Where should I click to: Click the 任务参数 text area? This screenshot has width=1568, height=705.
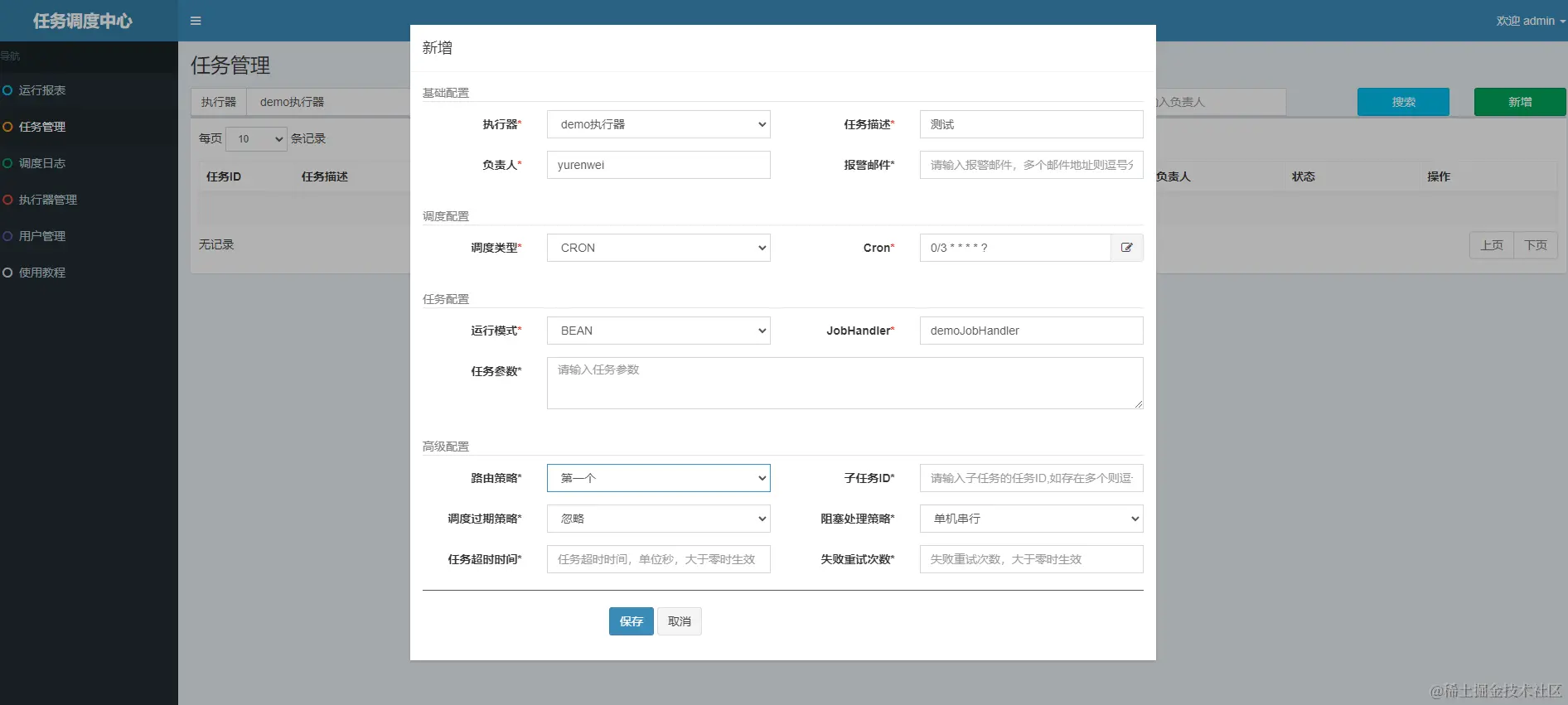click(x=845, y=383)
